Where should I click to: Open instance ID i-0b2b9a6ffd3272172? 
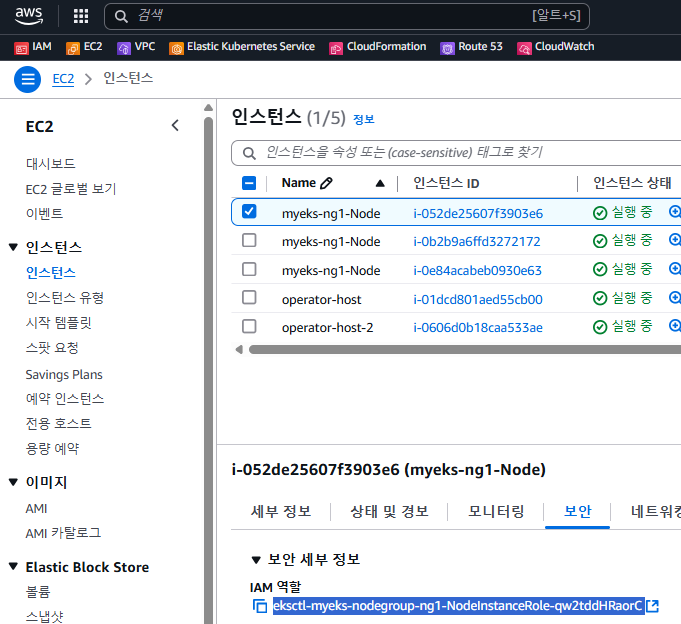click(477, 241)
